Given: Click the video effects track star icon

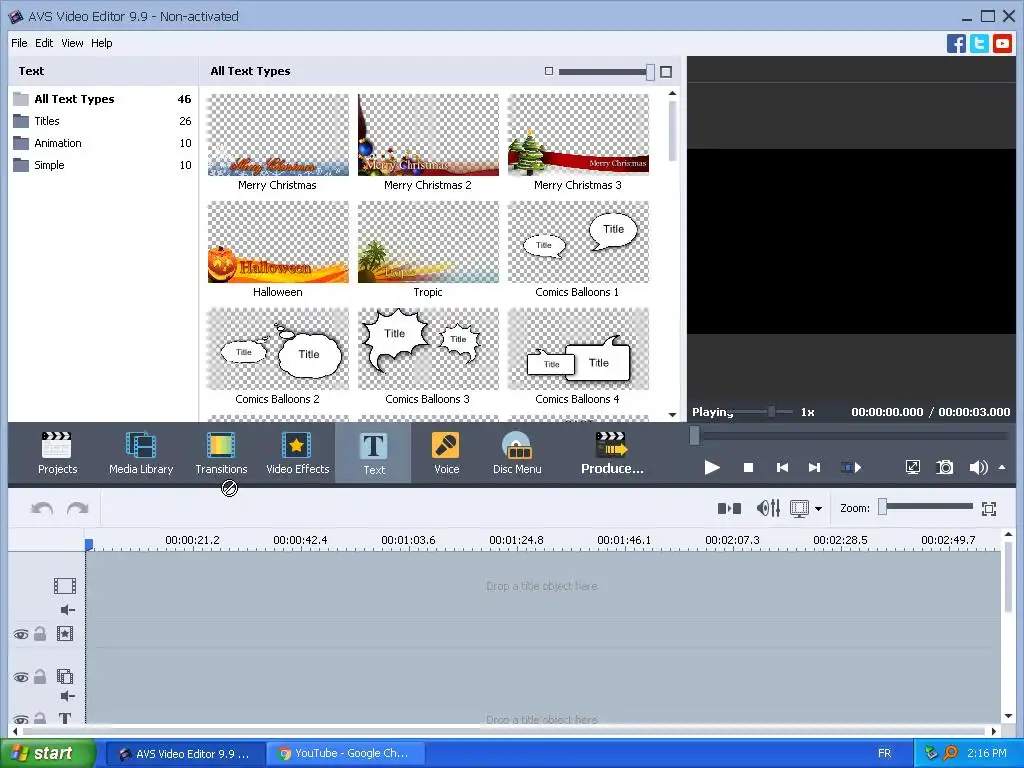Looking at the screenshot, I should 65,633.
